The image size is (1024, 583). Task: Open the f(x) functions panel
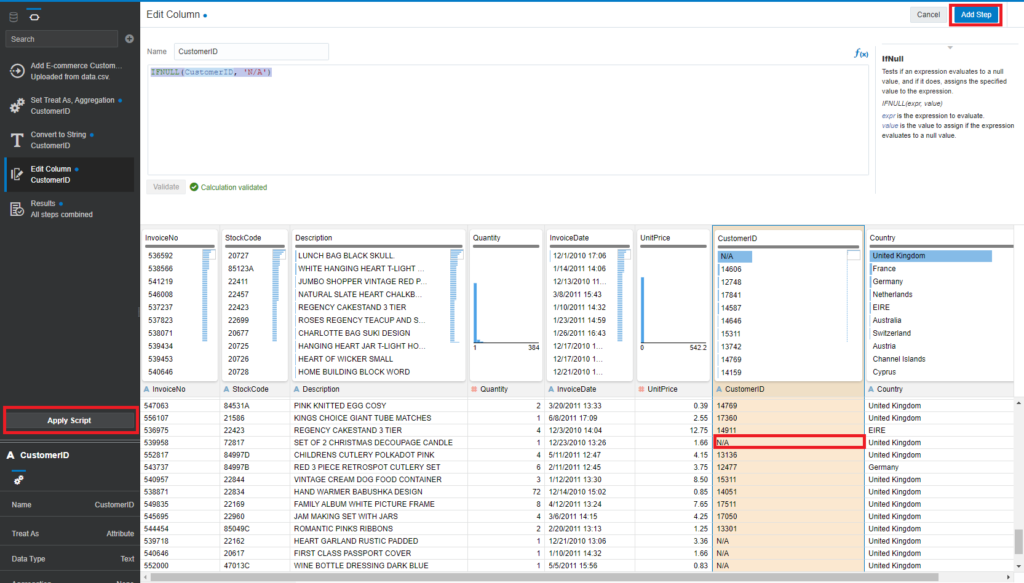(x=861, y=54)
